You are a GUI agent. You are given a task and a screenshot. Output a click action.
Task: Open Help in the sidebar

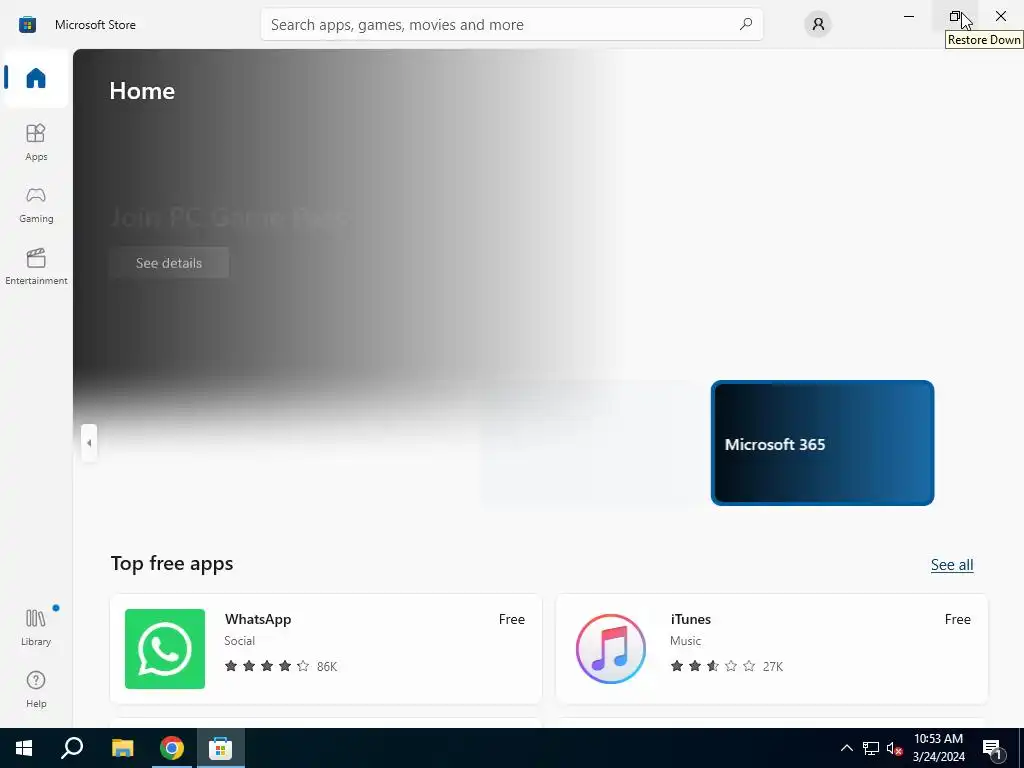click(x=36, y=689)
